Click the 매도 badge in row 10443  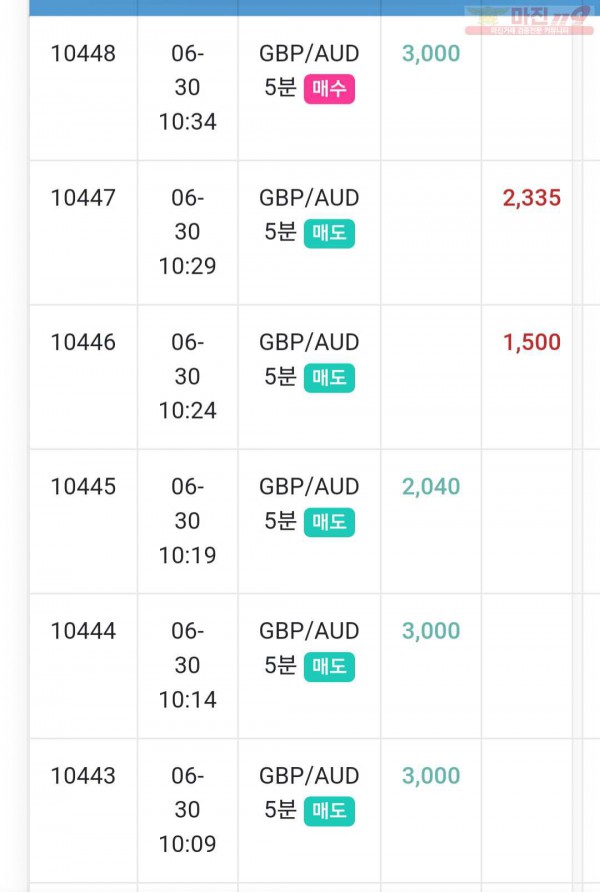(x=329, y=811)
